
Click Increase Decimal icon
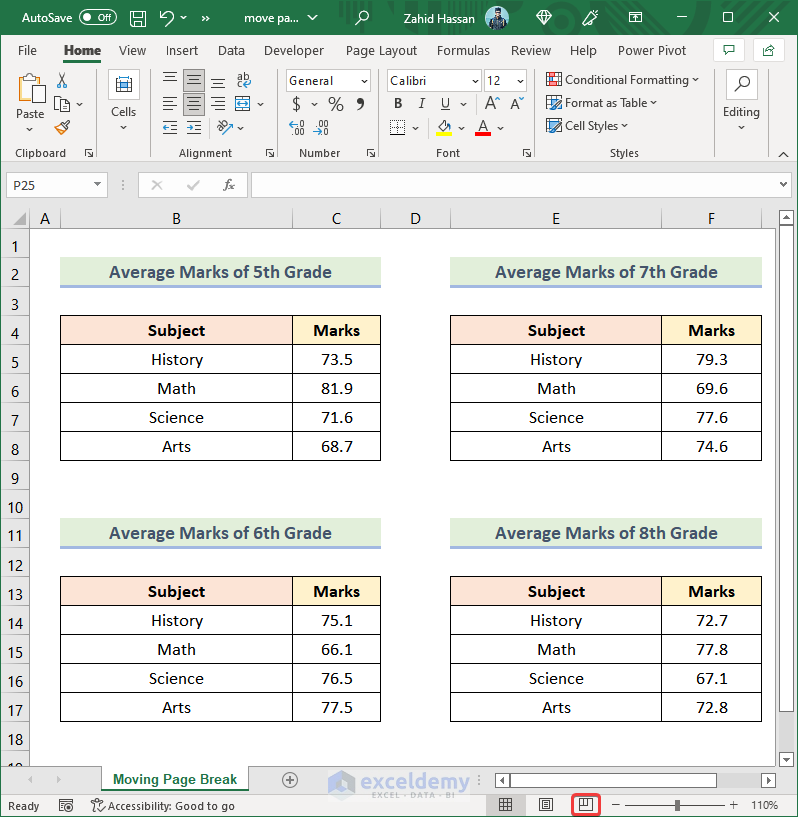[297, 128]
